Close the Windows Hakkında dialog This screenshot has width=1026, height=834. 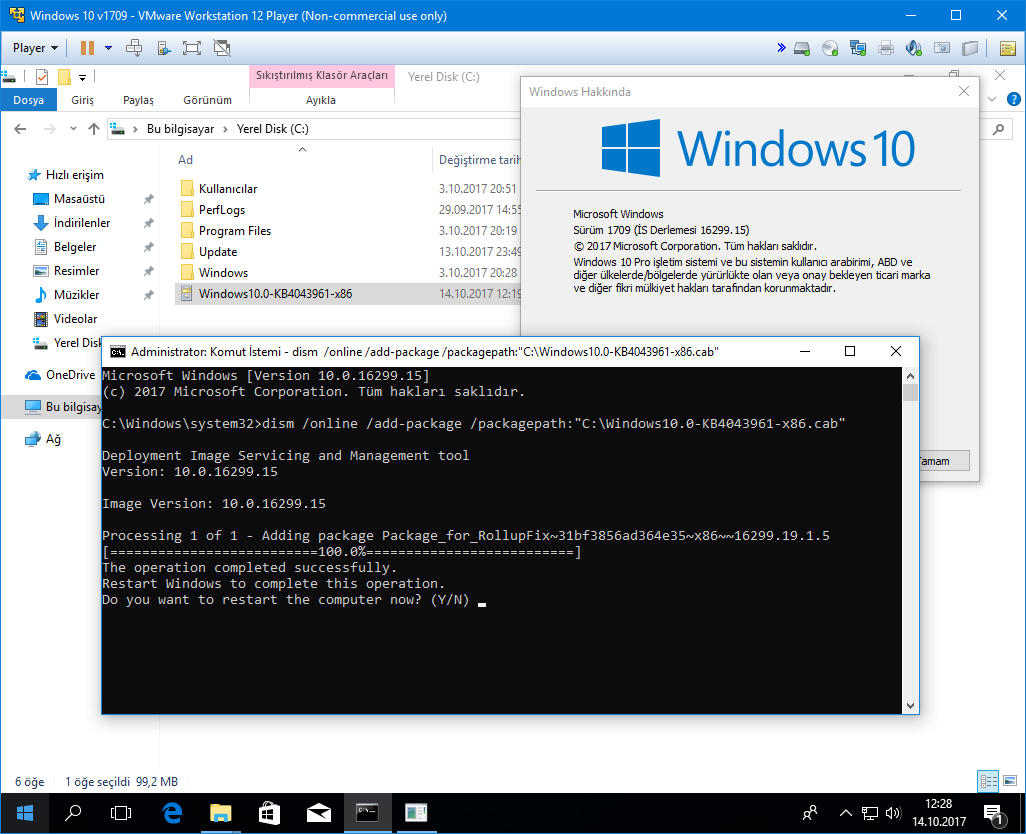point(964,92)
